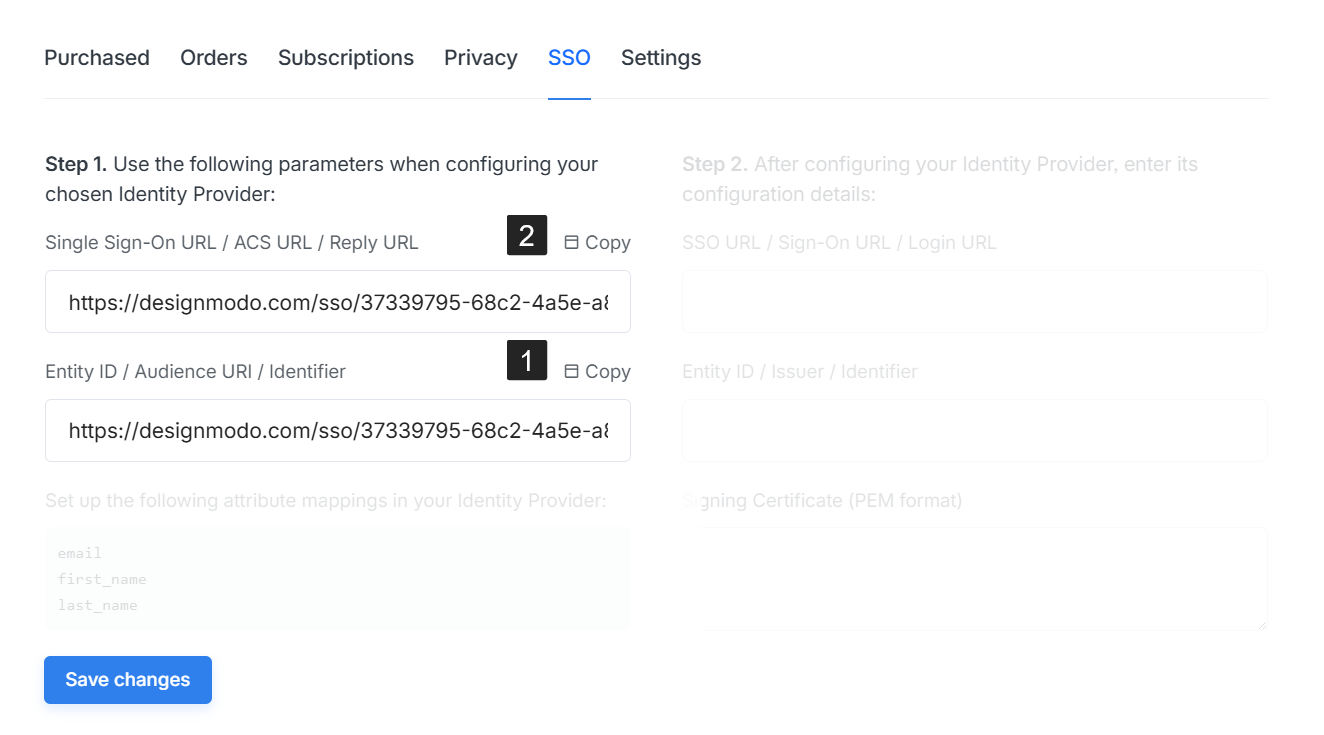Focus the Entity ID / Issuer input
This screenshot has height=735, width=1324.
coord(974,431)
